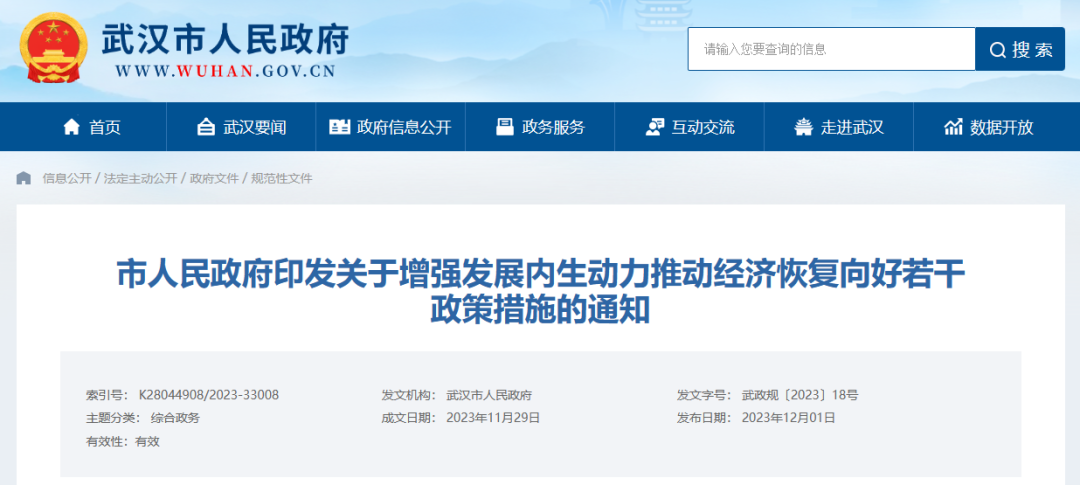The height and width of the screenshot is (485, 1080).
Task: Click the people icon beside 互动交流
Action: coord(654,127)
